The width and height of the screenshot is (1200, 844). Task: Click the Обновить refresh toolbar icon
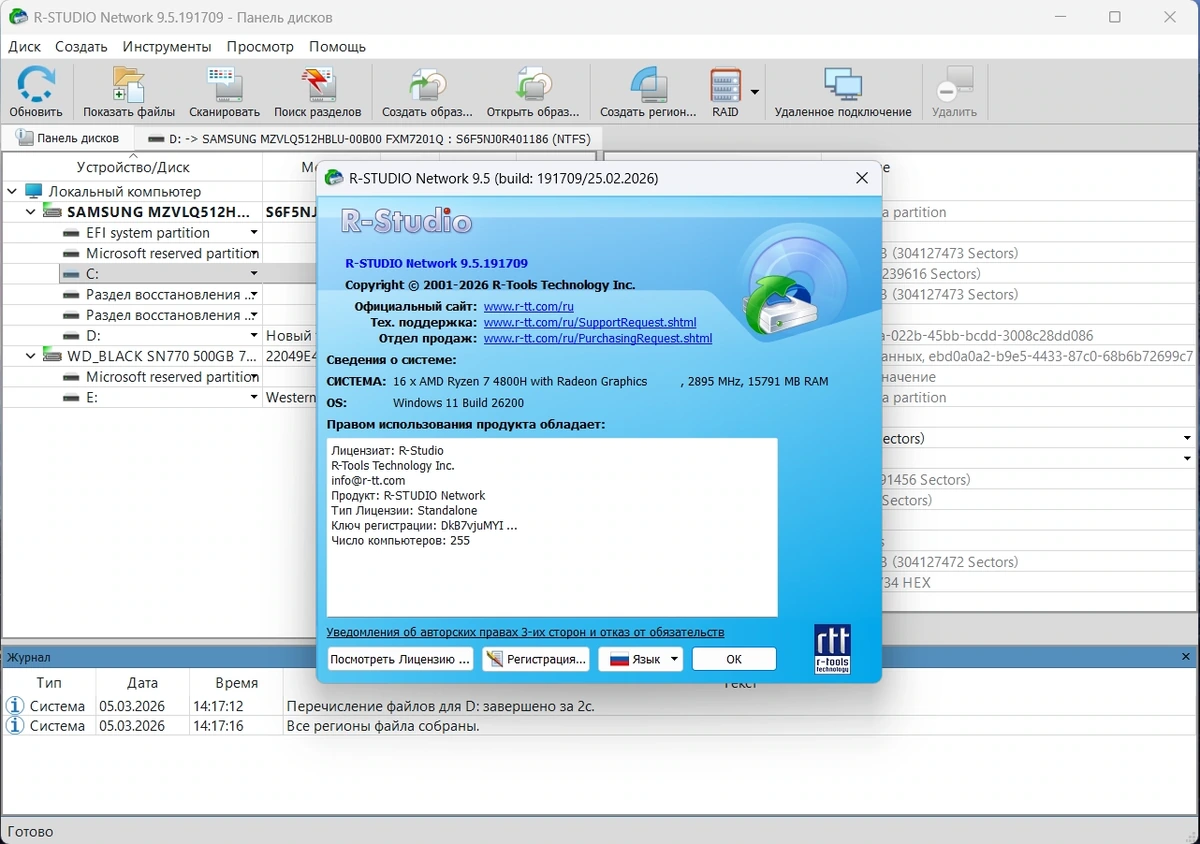(x=36, y=93)
